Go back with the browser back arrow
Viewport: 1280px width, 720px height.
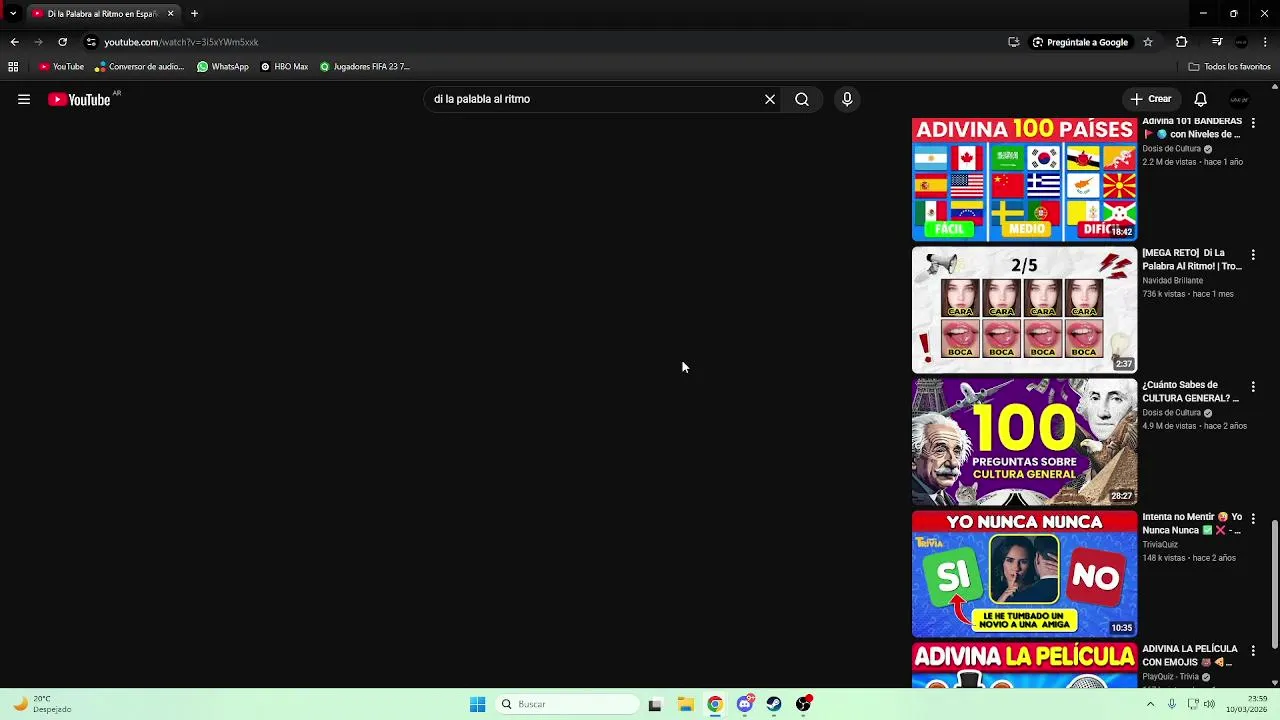[14, 42]
